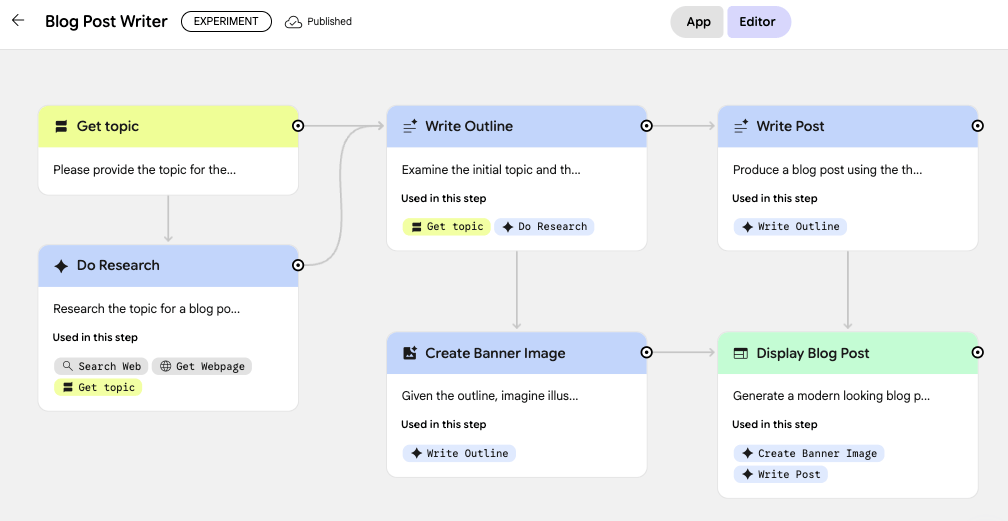Click the Search Web tool chip
The image size is (1008, 521).
coord(101,367)
